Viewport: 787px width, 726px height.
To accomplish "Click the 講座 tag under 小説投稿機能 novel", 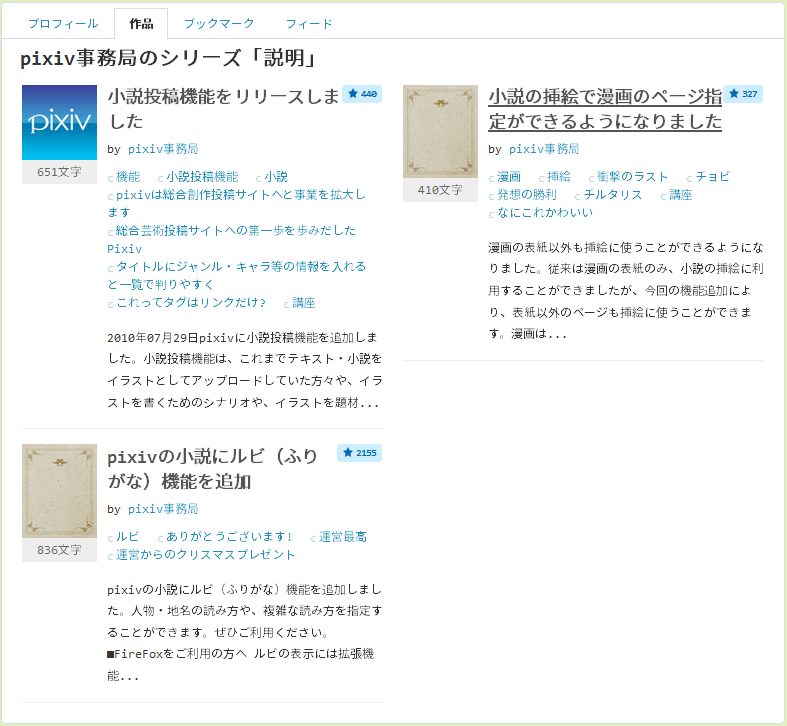I will (x=304, y=303).
